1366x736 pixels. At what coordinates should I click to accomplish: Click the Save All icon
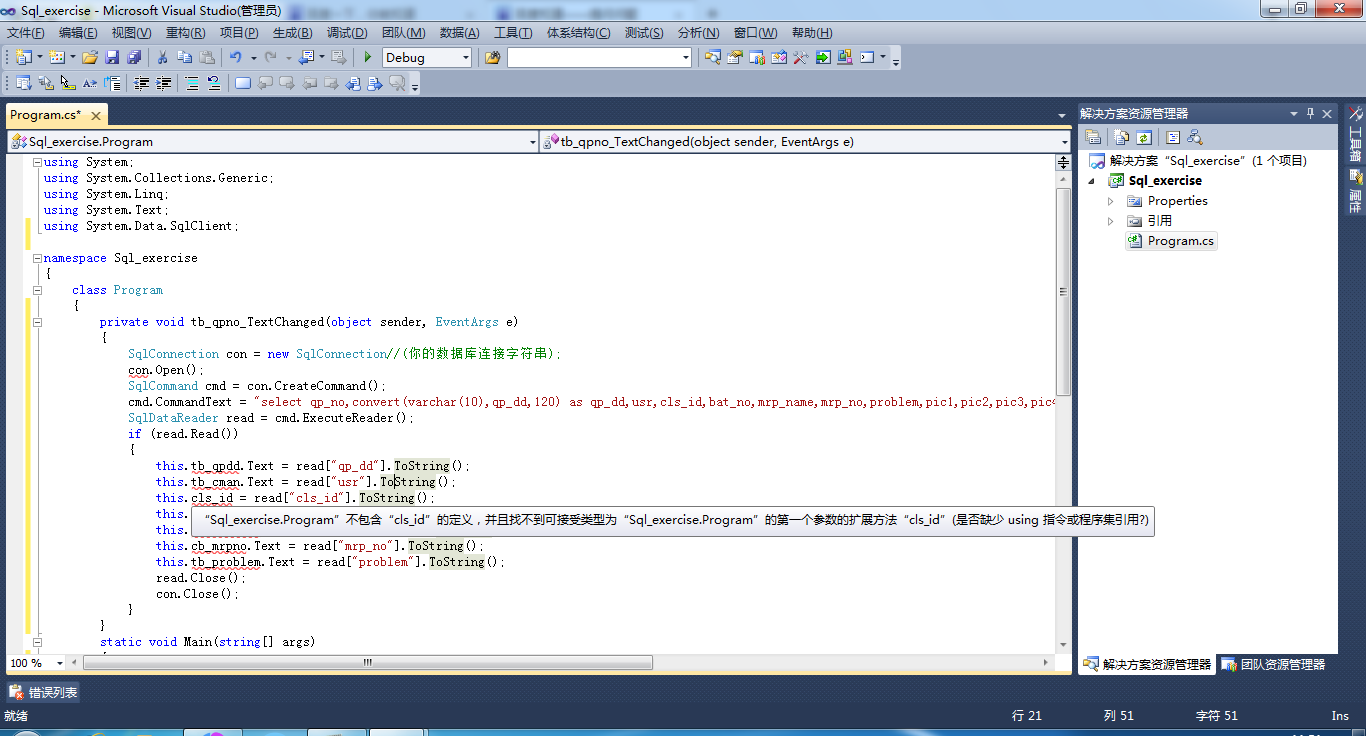pos(134,57)
